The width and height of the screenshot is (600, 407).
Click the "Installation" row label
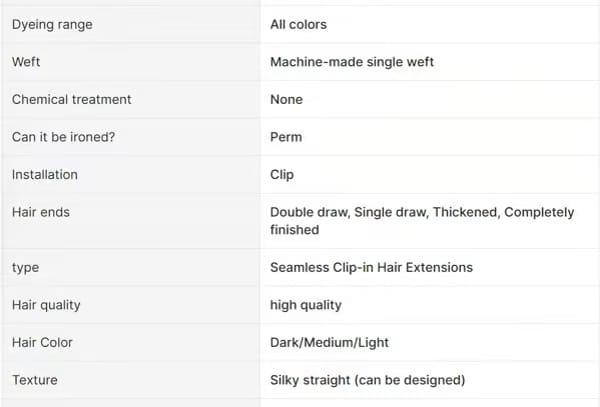[45, 175]
